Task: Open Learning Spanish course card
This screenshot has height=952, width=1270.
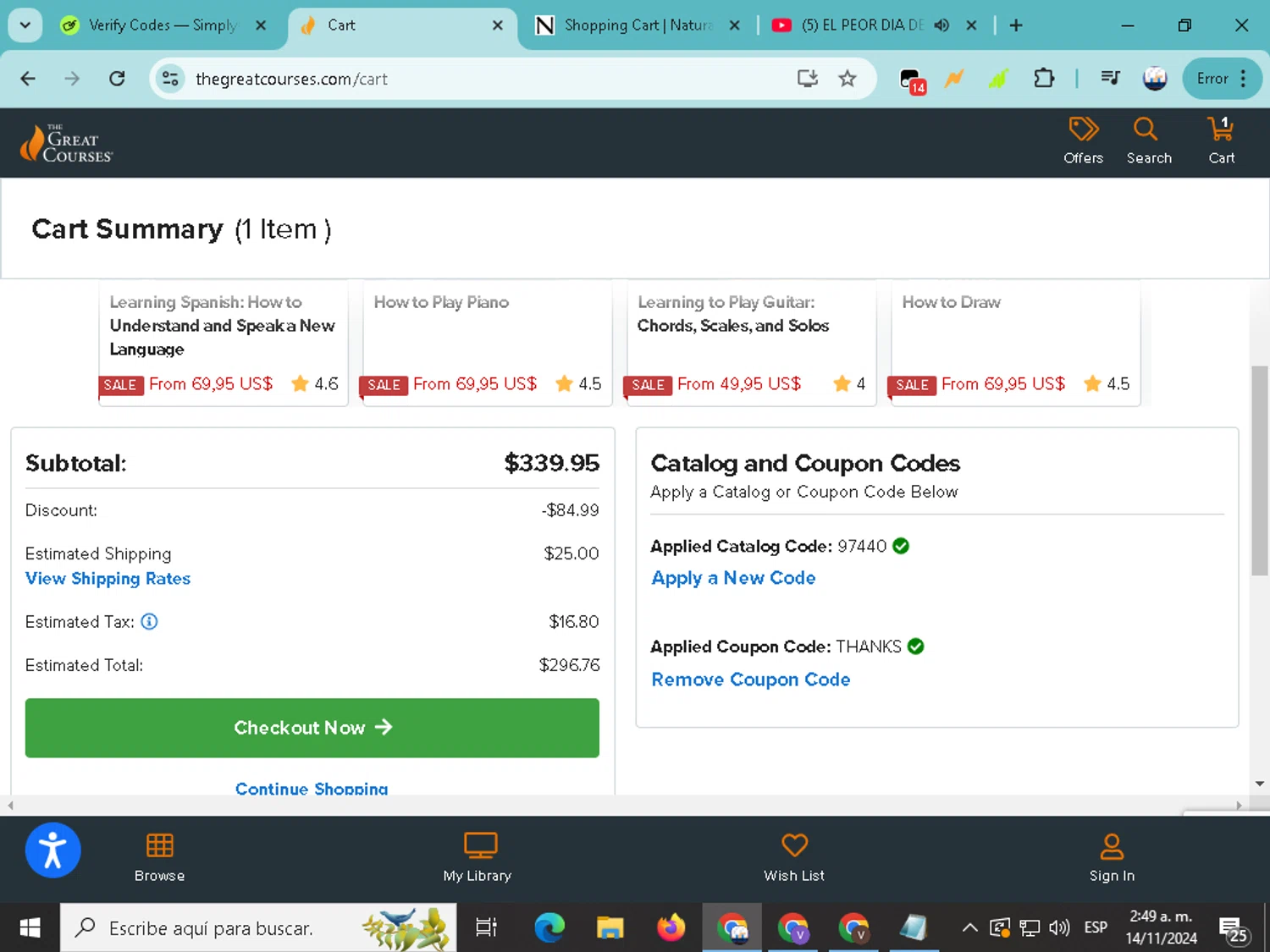Action: (x=224, y=344)
